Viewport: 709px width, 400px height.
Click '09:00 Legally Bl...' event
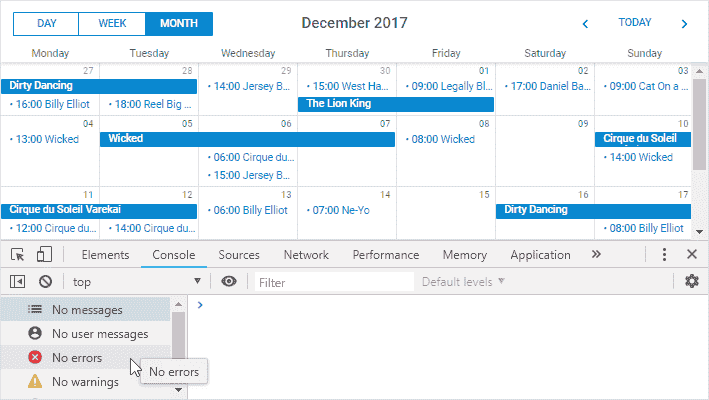449,86
